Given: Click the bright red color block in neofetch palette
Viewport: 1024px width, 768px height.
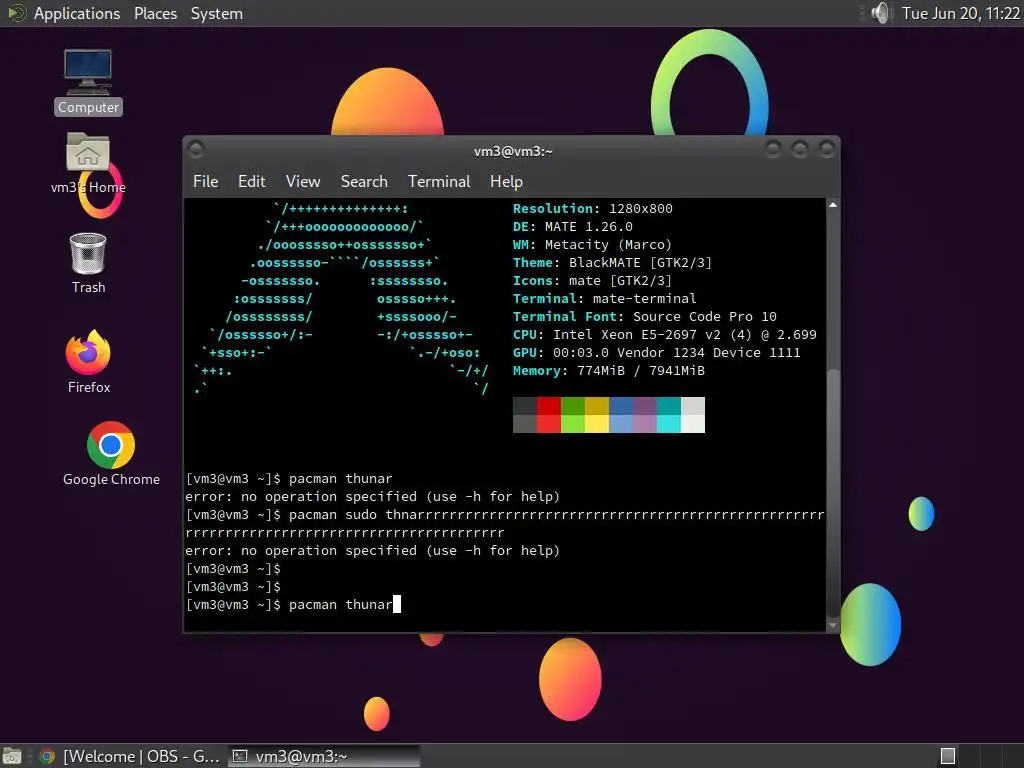Looking at the screenshot, I should 549,423.
